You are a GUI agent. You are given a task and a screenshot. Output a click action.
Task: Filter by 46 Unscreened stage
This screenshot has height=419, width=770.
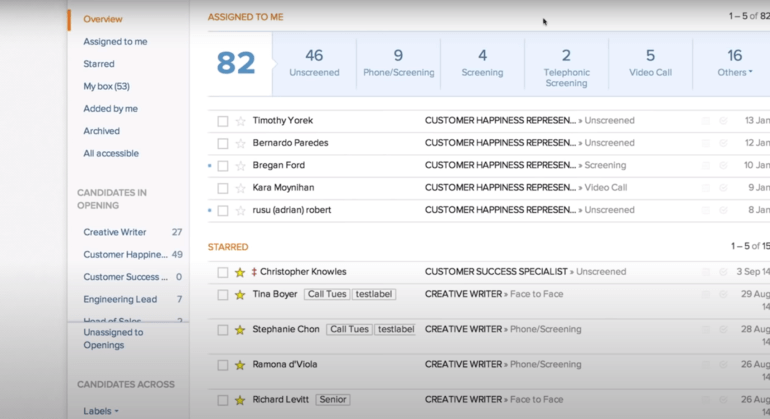point(314,63)
